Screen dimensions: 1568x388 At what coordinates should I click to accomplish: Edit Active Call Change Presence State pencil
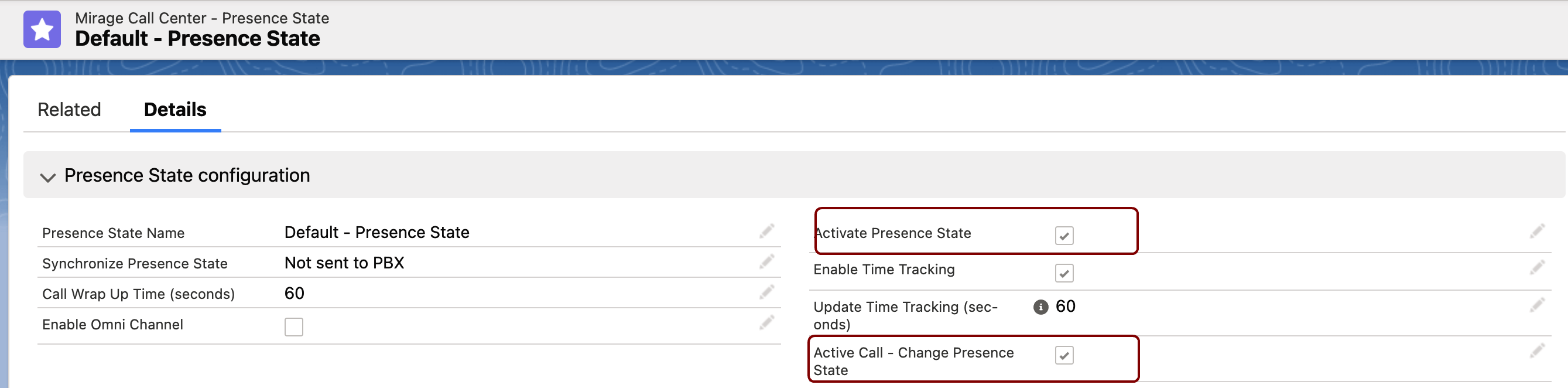tap(1537, 350)
